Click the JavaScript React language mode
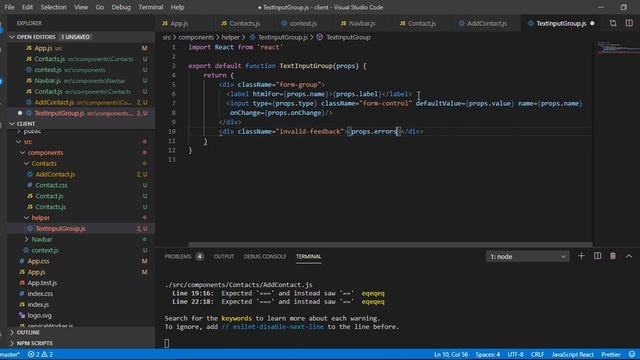The image size is (640, 360). (x=573, y=355)
